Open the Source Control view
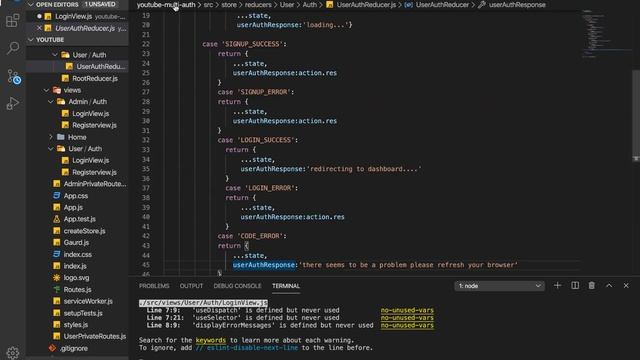The image size is (640, 360). coord(13,76)
